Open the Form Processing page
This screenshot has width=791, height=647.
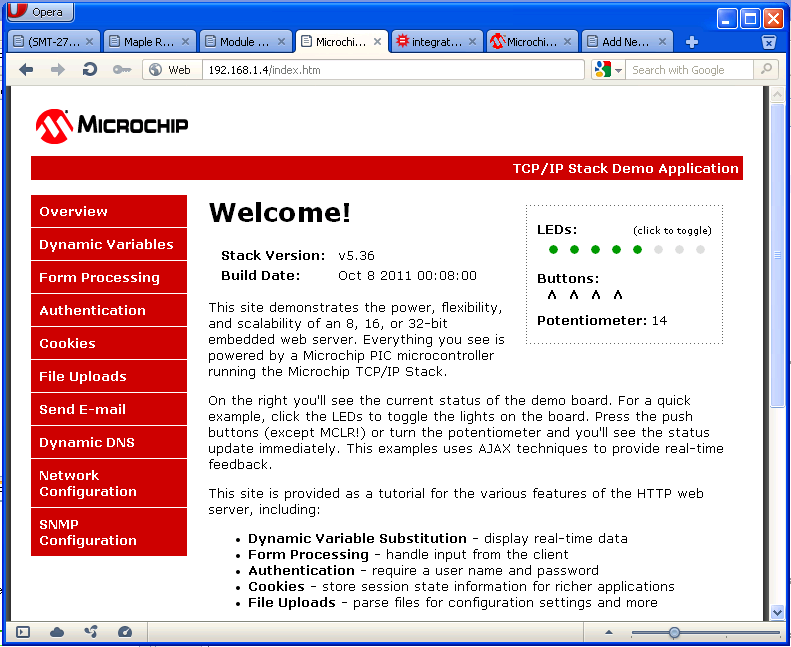109,277
